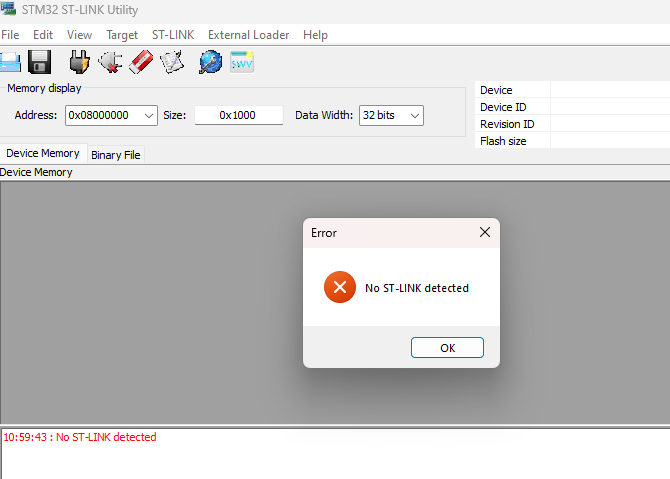Click the 'Flash size' info label
Screen dimensions: 670x479
tap(503, 141)
